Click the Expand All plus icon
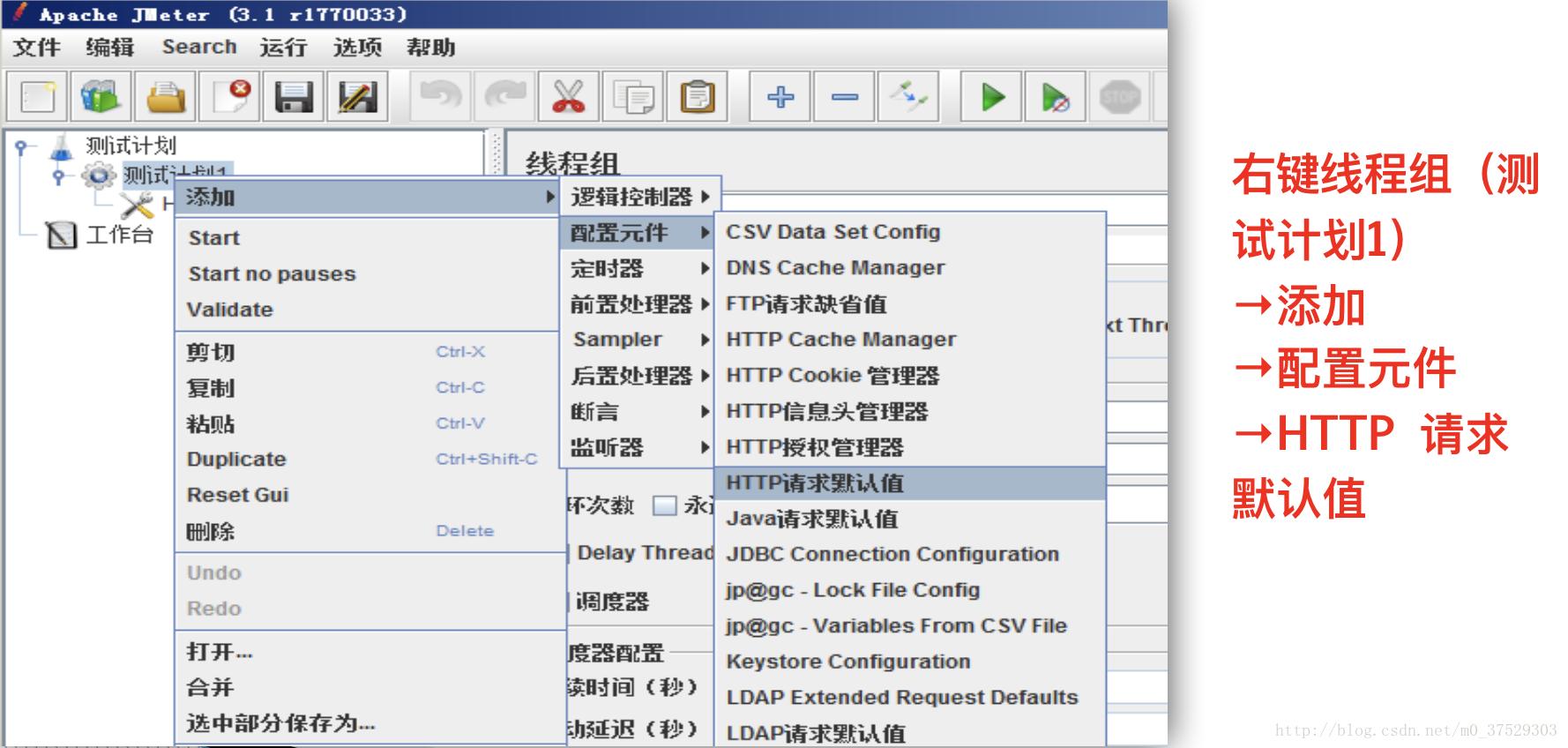 click(780, 96)
